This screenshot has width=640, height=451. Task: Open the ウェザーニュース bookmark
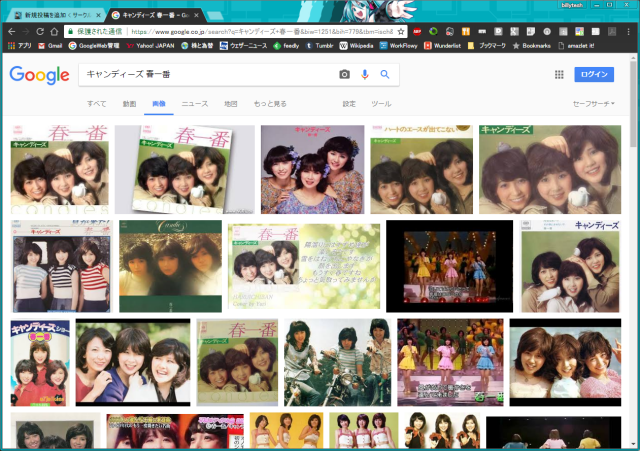coord(243,46)
